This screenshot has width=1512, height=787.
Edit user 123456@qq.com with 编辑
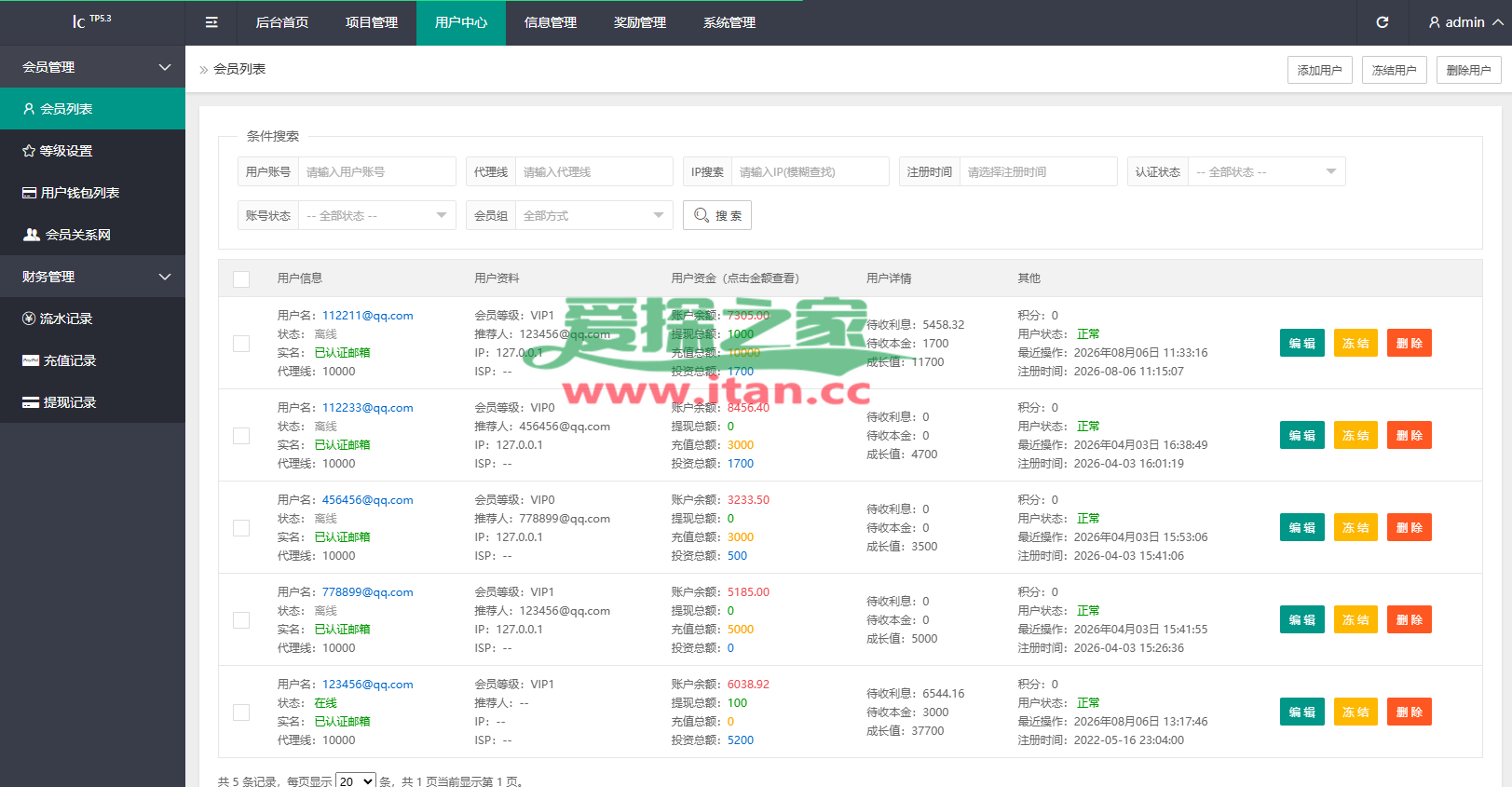pos(1302,712)
